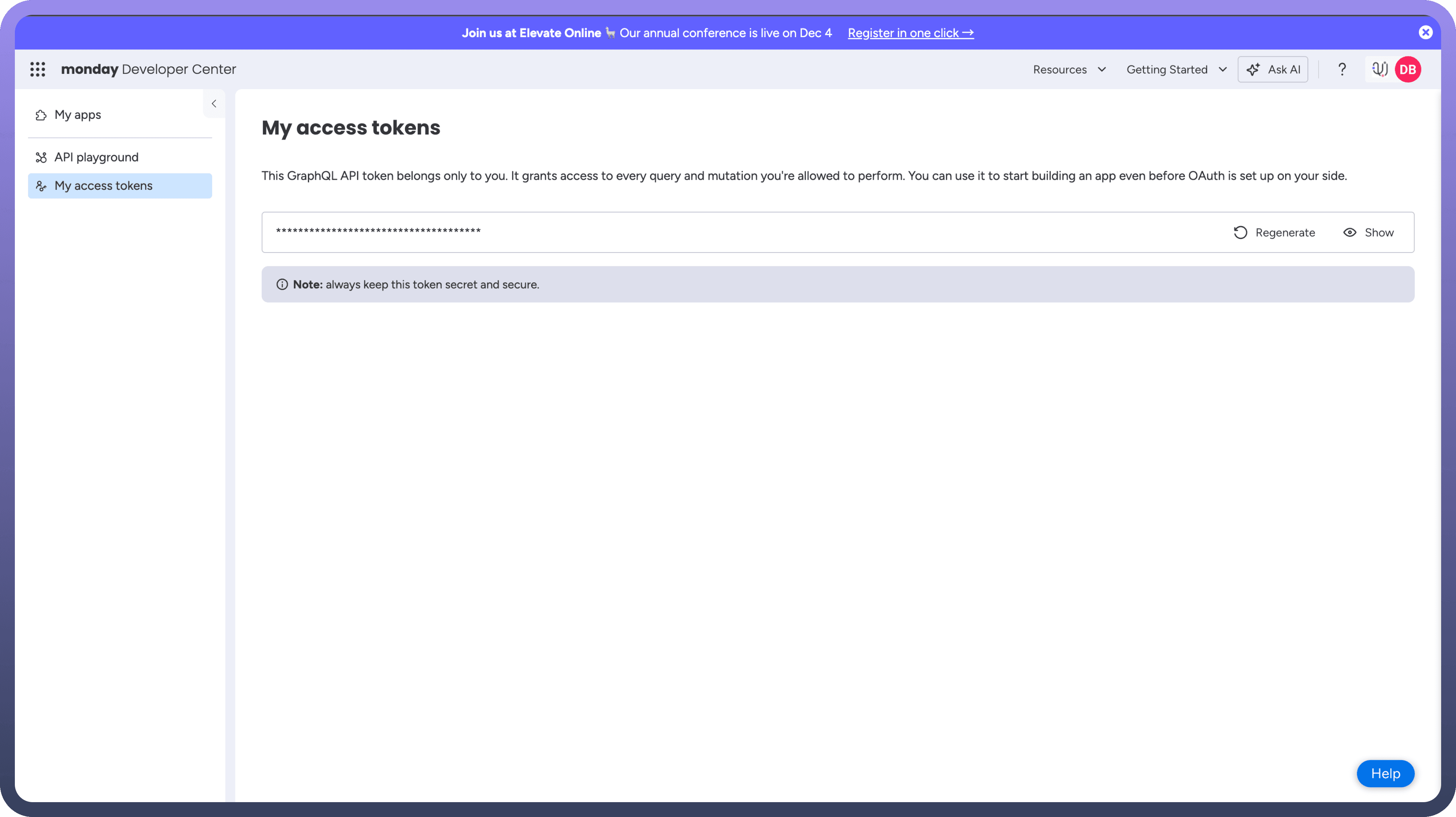Click the Ask AI sparkle icon
The image size is (1456, 817).
coord(1253,69)
